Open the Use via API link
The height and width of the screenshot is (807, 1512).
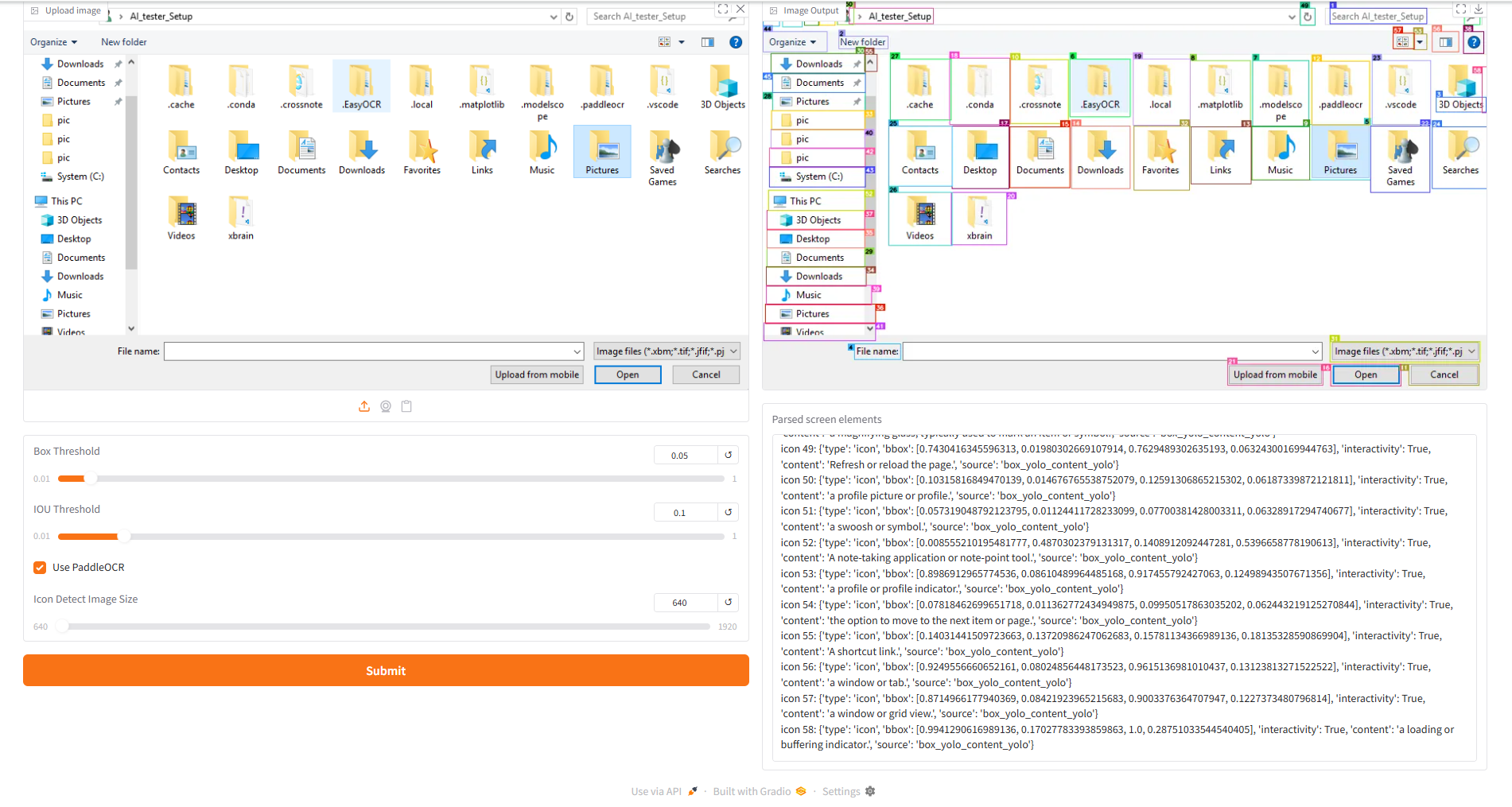(664, 791)
